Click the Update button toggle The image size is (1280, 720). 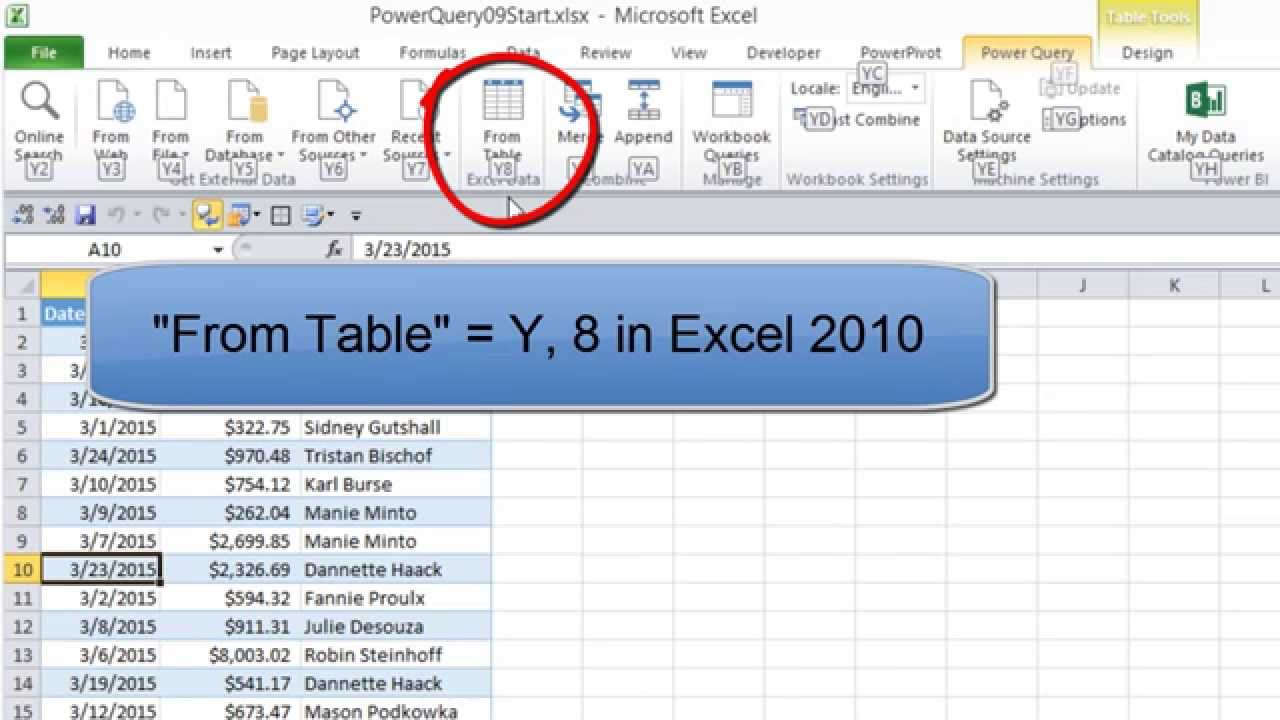1085,88
